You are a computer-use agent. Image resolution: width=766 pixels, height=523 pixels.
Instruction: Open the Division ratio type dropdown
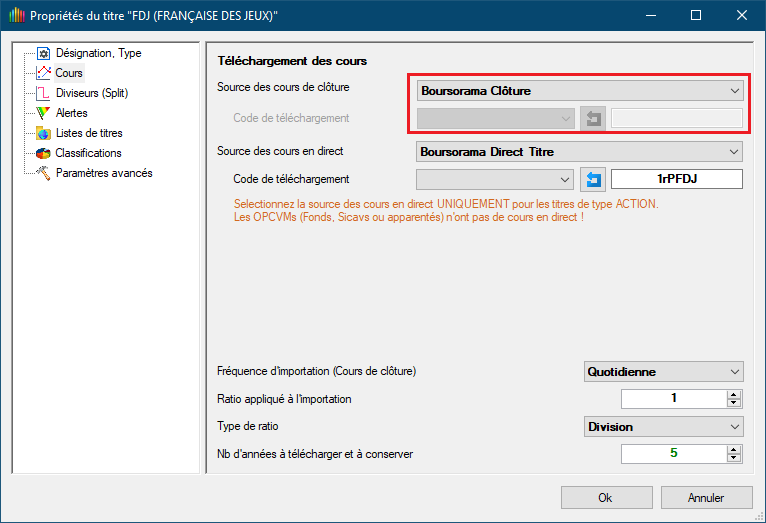pos(663,427)
